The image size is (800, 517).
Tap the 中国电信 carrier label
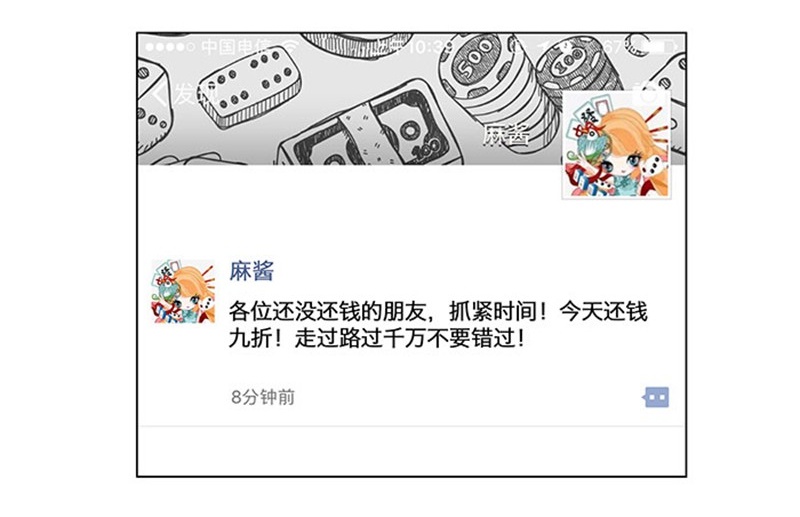tap(236, 47)
